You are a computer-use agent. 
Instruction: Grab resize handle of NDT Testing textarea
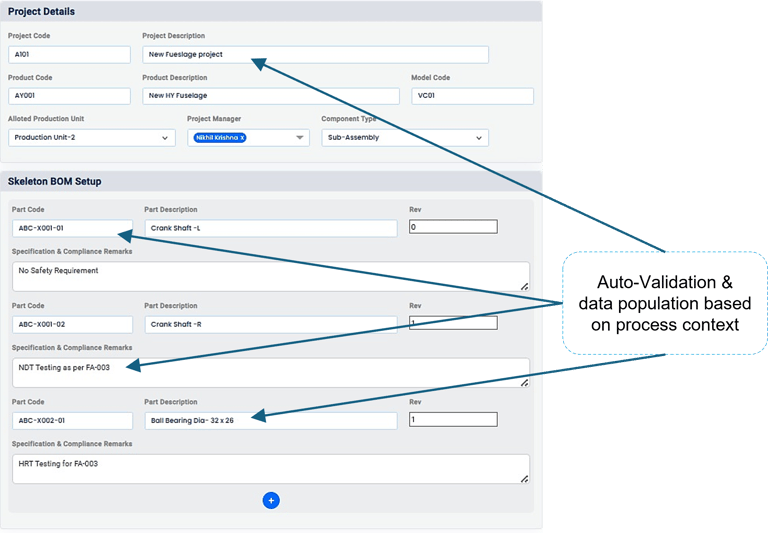(524, 383)
